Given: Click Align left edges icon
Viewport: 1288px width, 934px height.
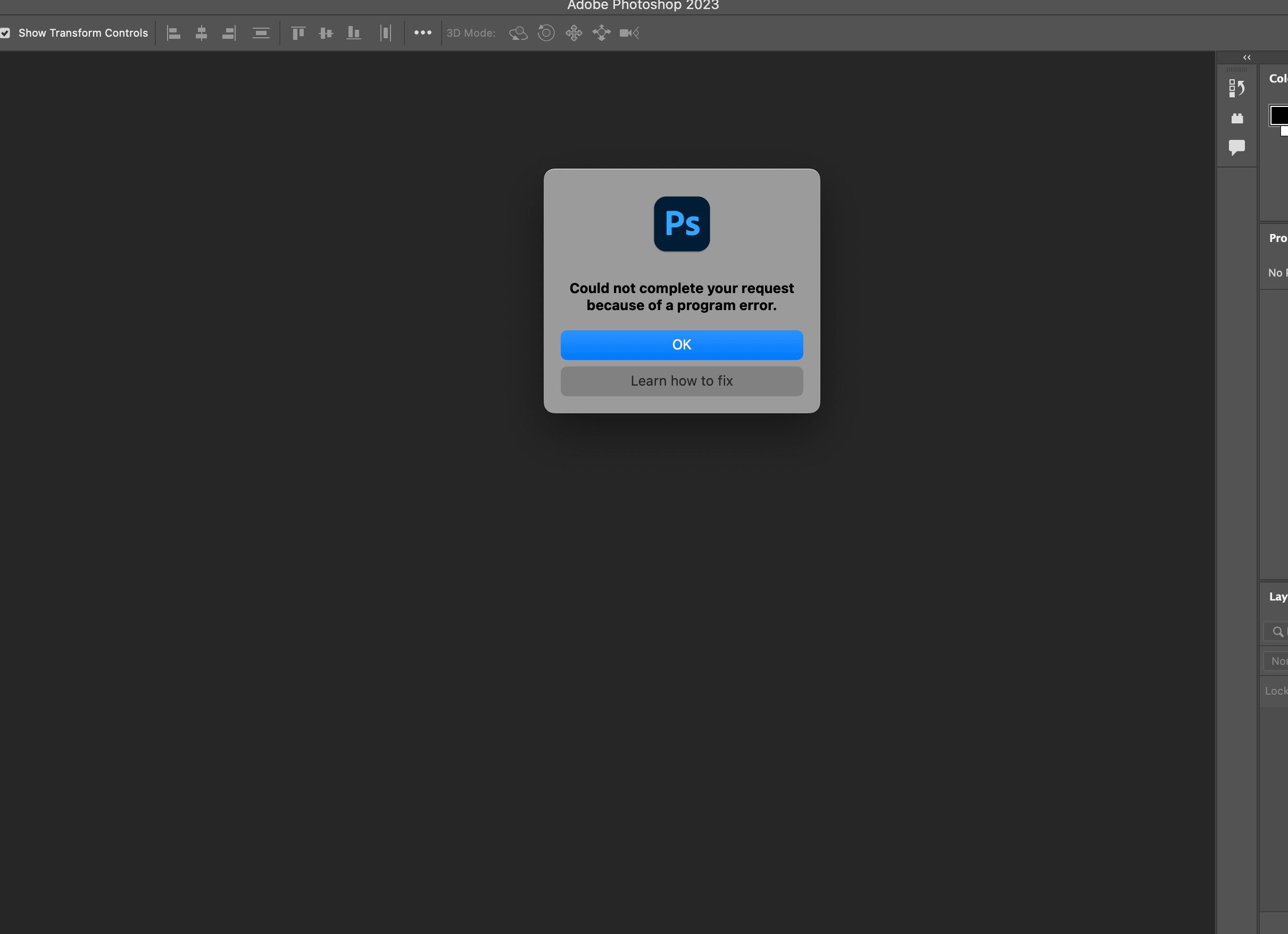Looking at the screenshot, I should coord(173,33).
